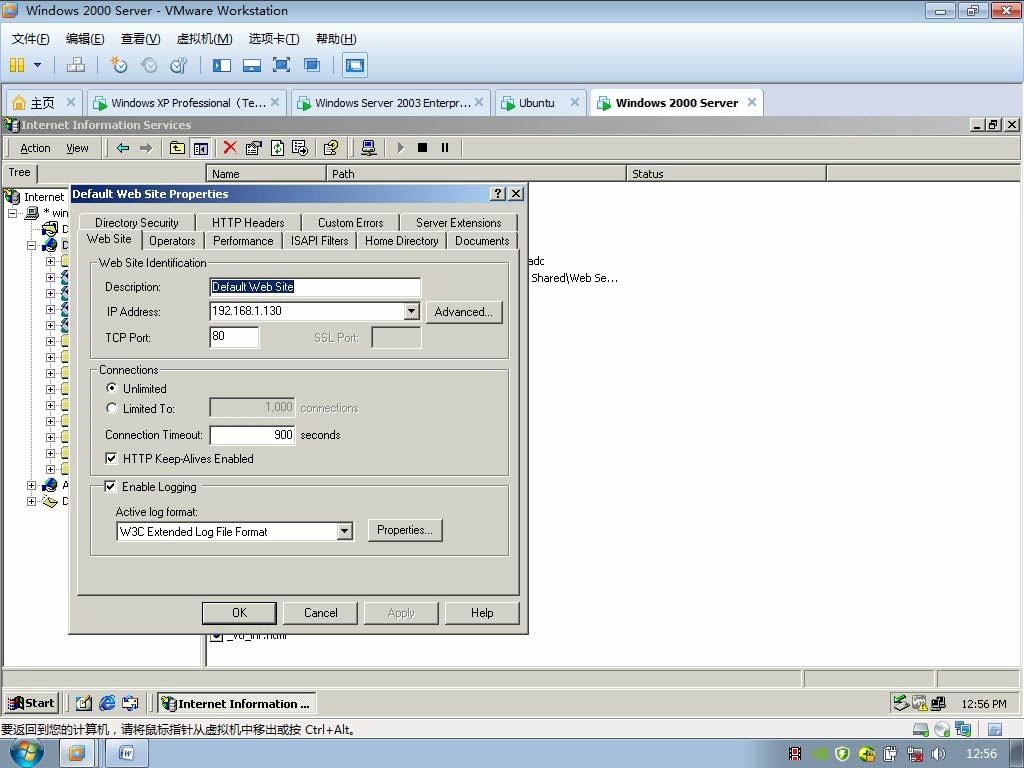Open dropdown arrow beside VMware pause button

[x=37, y=65]
